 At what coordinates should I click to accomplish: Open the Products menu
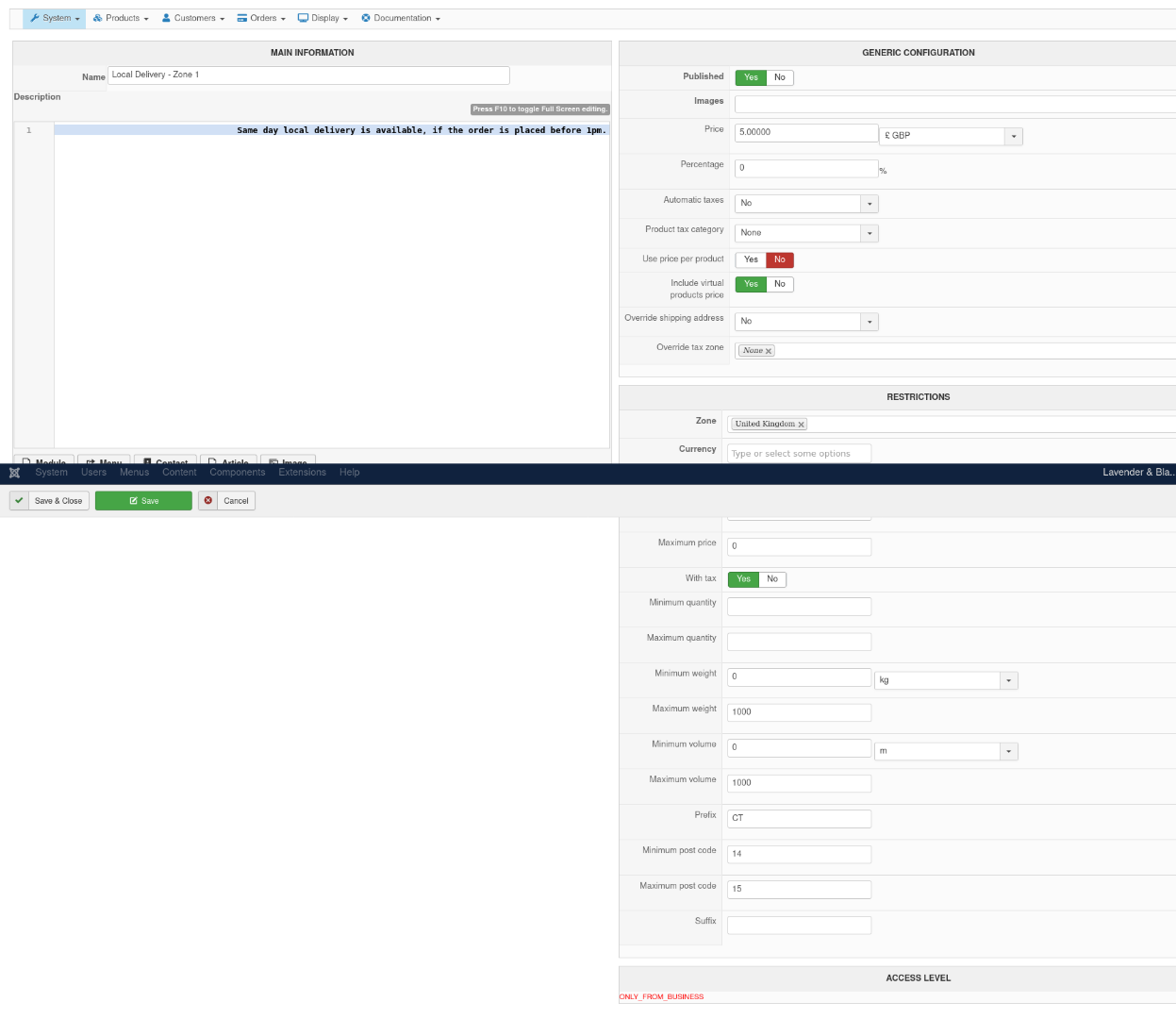pos(121,18)
